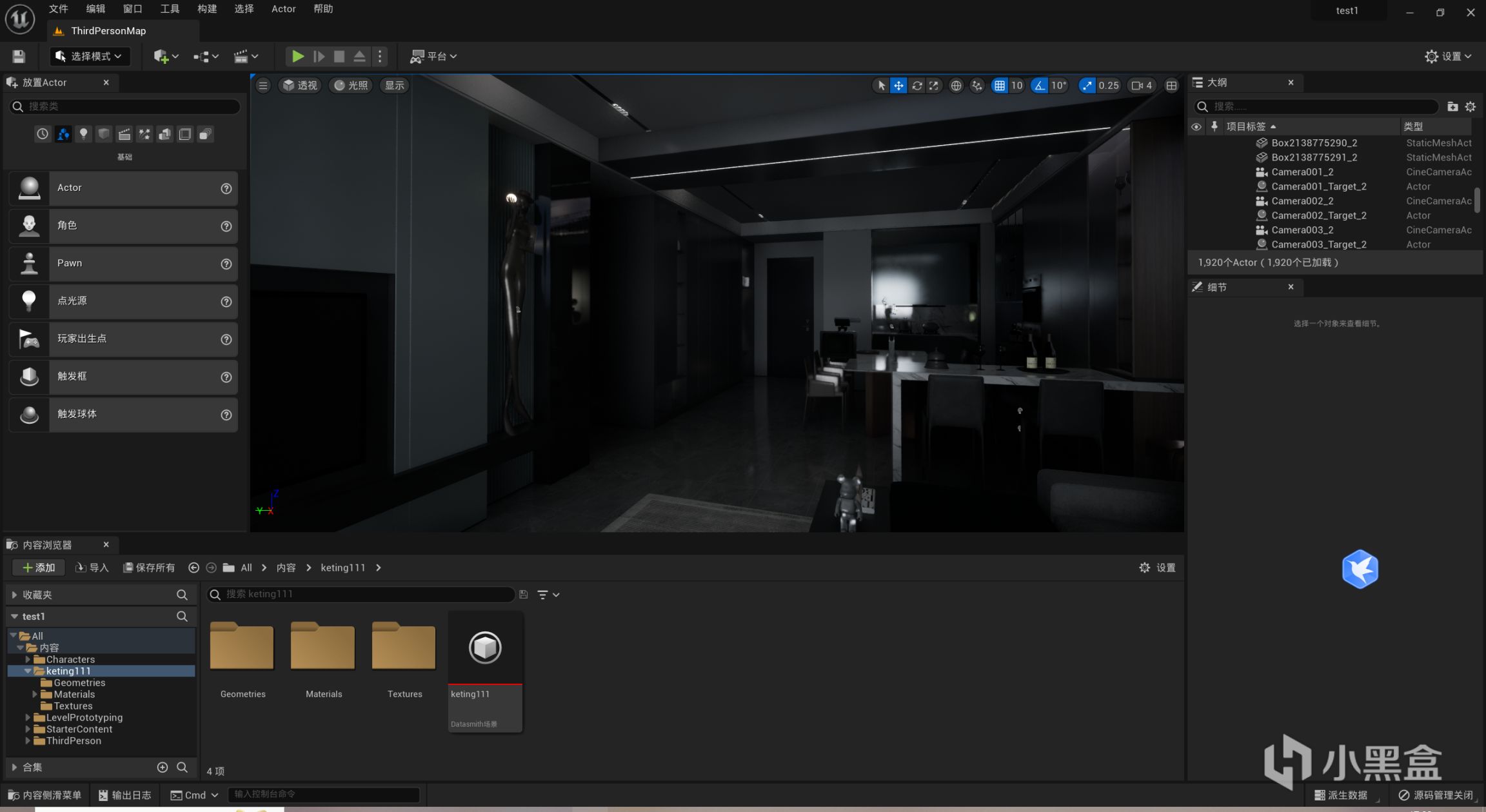
Task: Click the keting111 Datasmith scene thumbnail
Action: coord(485,648)
